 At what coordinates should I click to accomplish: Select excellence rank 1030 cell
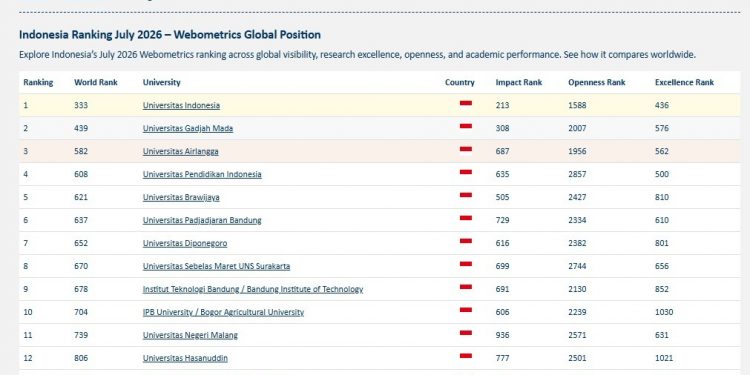point(664,312)
